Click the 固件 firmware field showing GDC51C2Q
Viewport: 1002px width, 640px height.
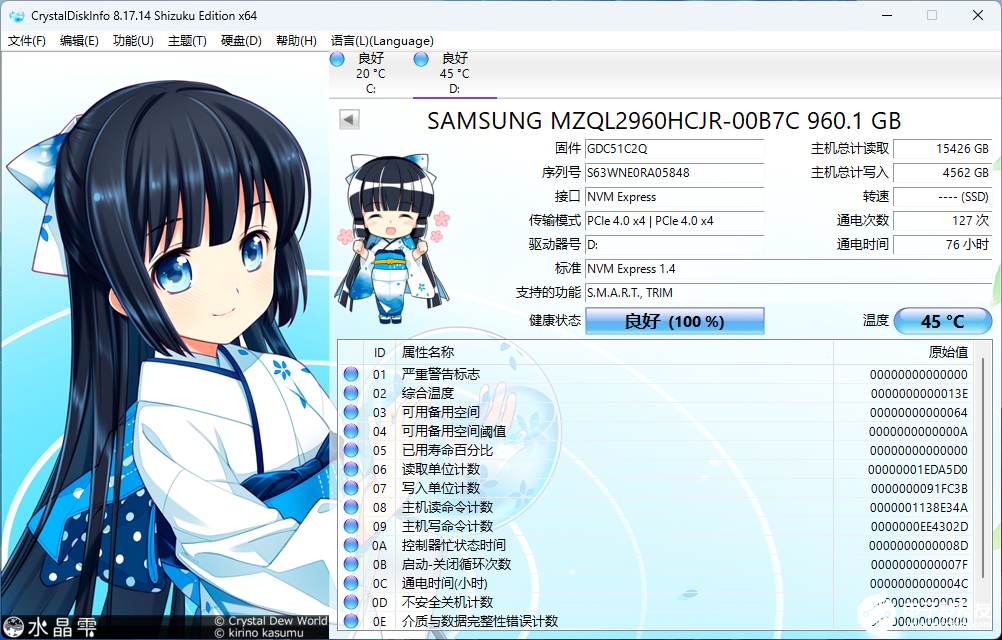pos(675,149)
